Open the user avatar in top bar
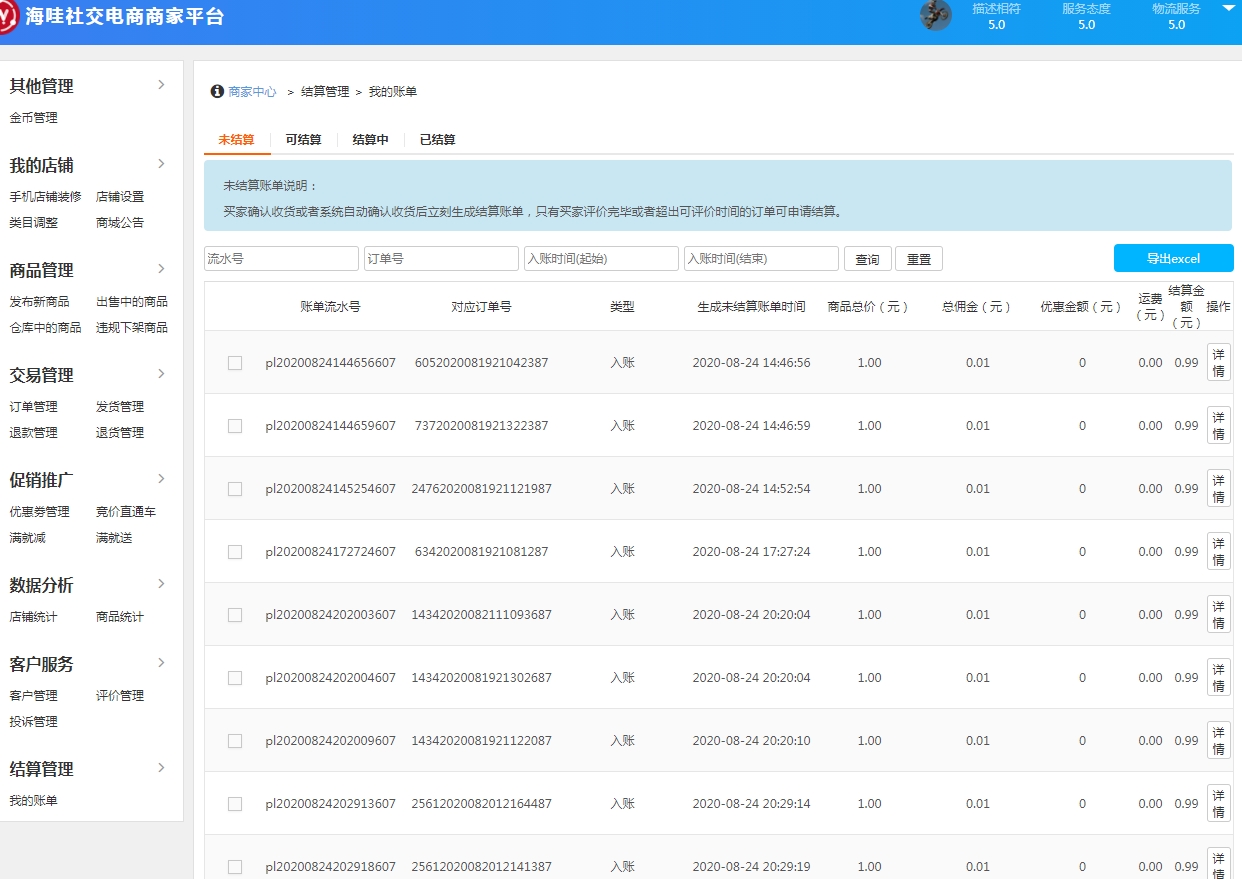 click(936, 17)
